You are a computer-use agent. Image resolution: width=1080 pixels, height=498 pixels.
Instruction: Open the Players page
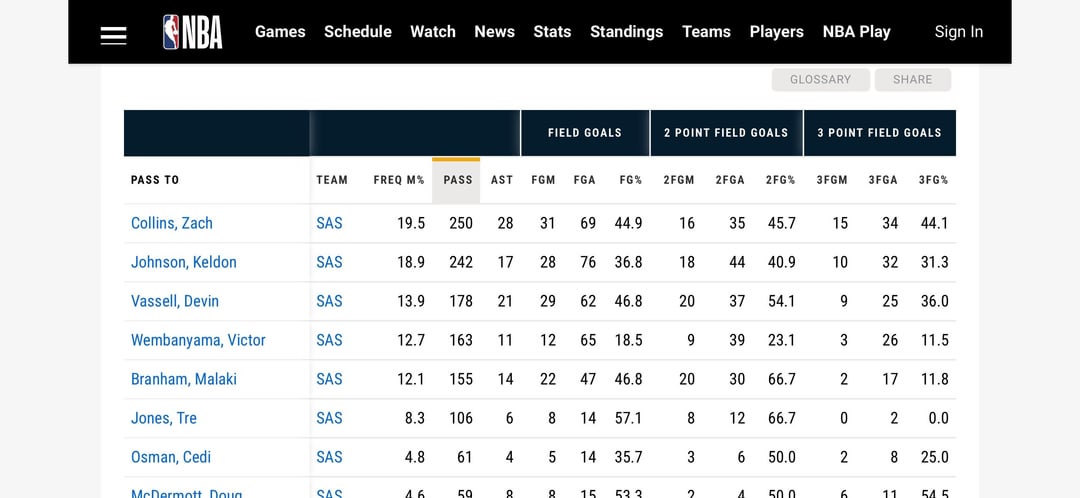click(x=776, y=32)
